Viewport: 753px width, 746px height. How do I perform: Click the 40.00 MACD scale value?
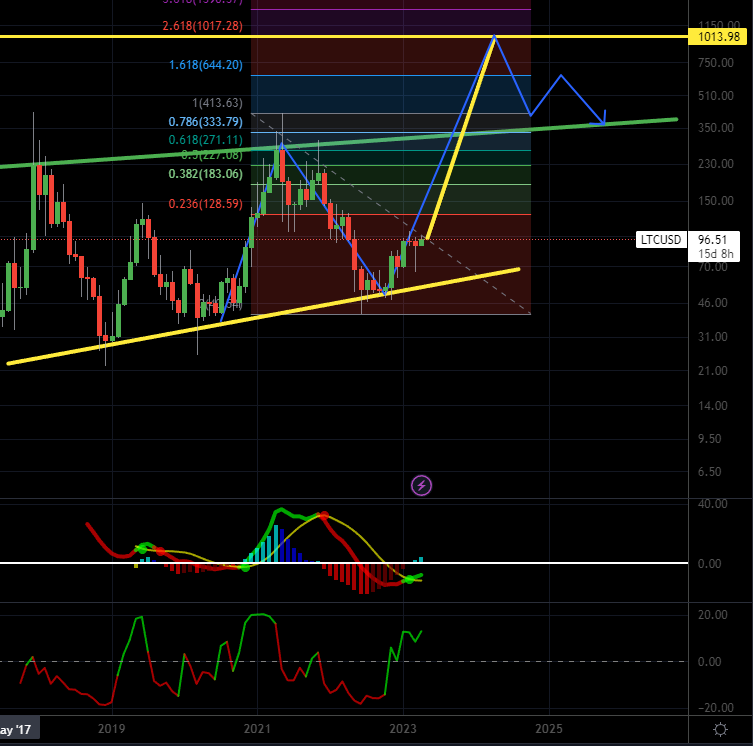click(x=713, y=504)
